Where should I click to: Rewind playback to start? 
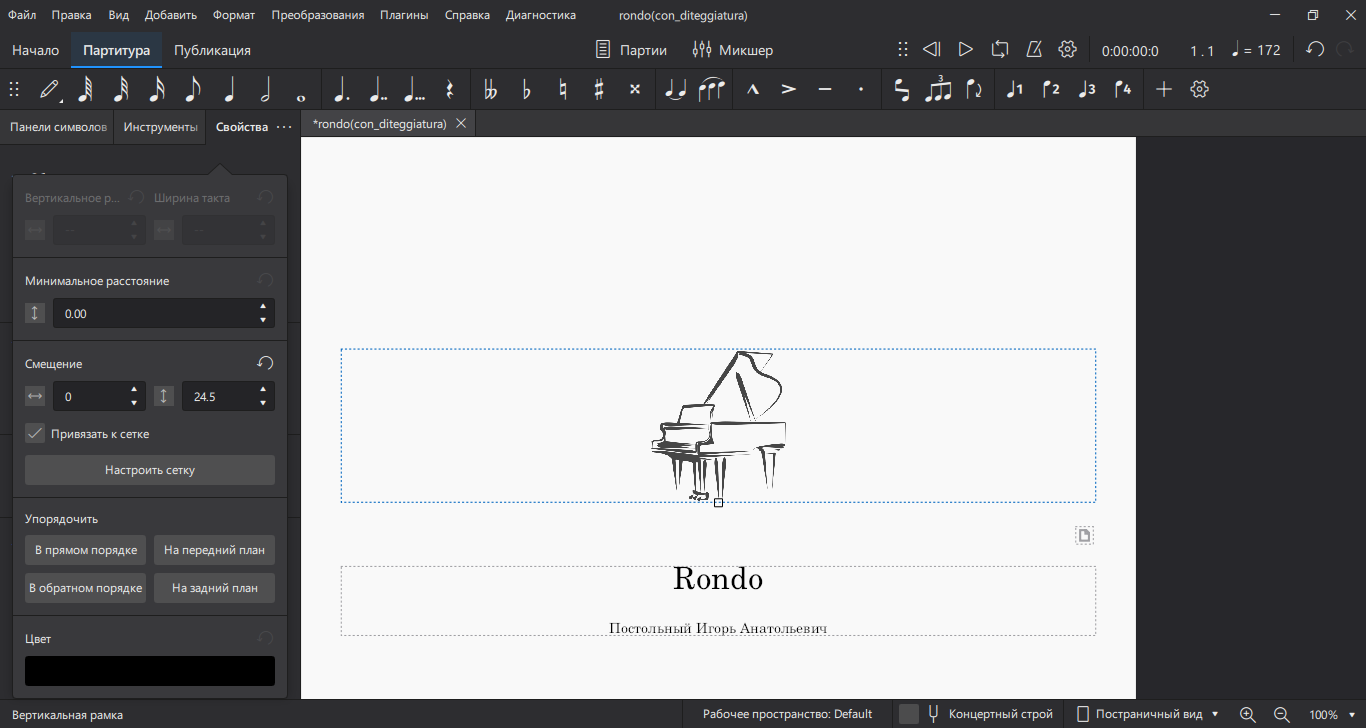pos(931,49)
